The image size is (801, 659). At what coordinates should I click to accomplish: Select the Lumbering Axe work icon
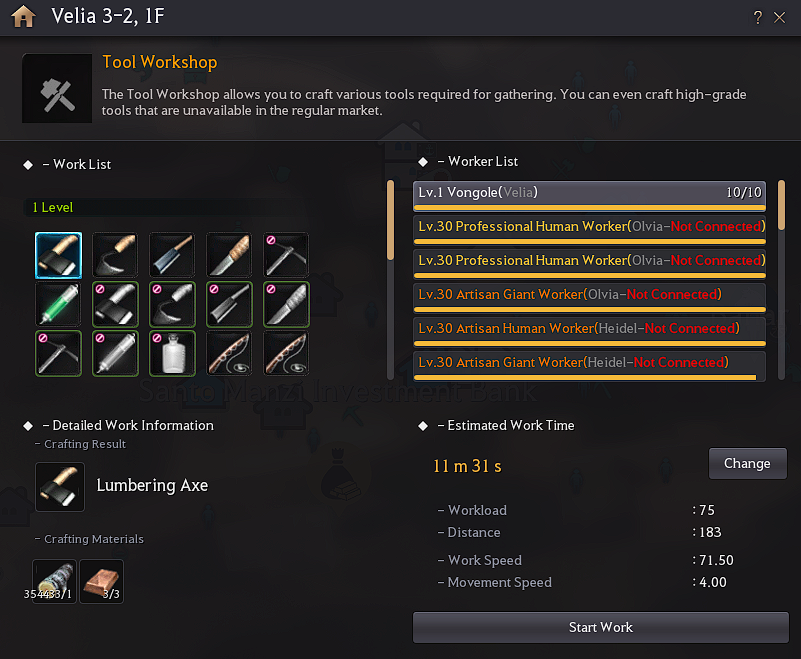(x=58, y=255)
